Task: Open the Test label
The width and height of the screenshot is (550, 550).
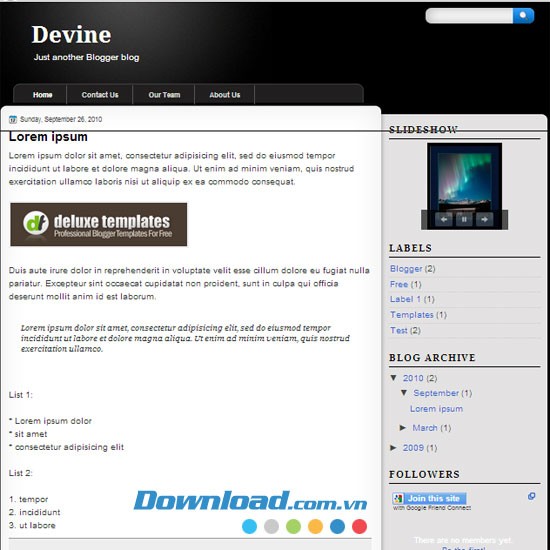Action: (399, 330)
